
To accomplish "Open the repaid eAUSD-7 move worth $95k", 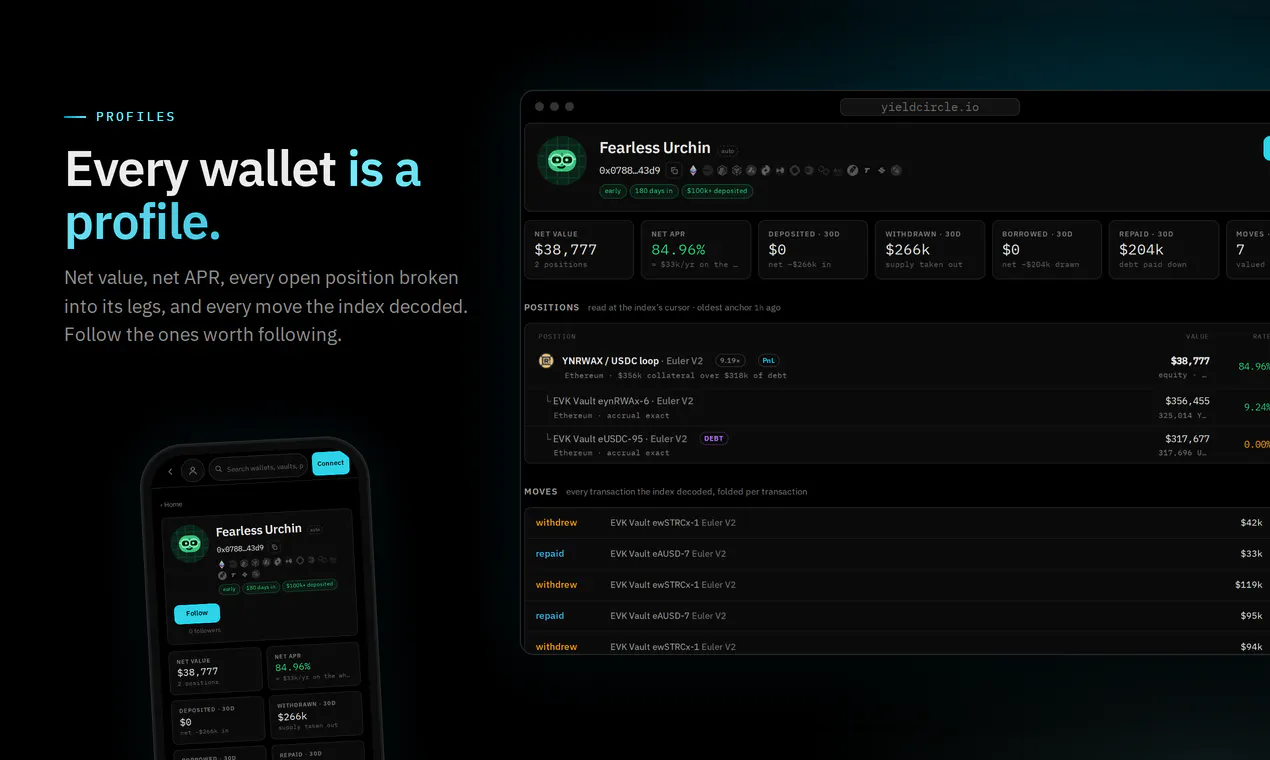I will tap(897, 616).
